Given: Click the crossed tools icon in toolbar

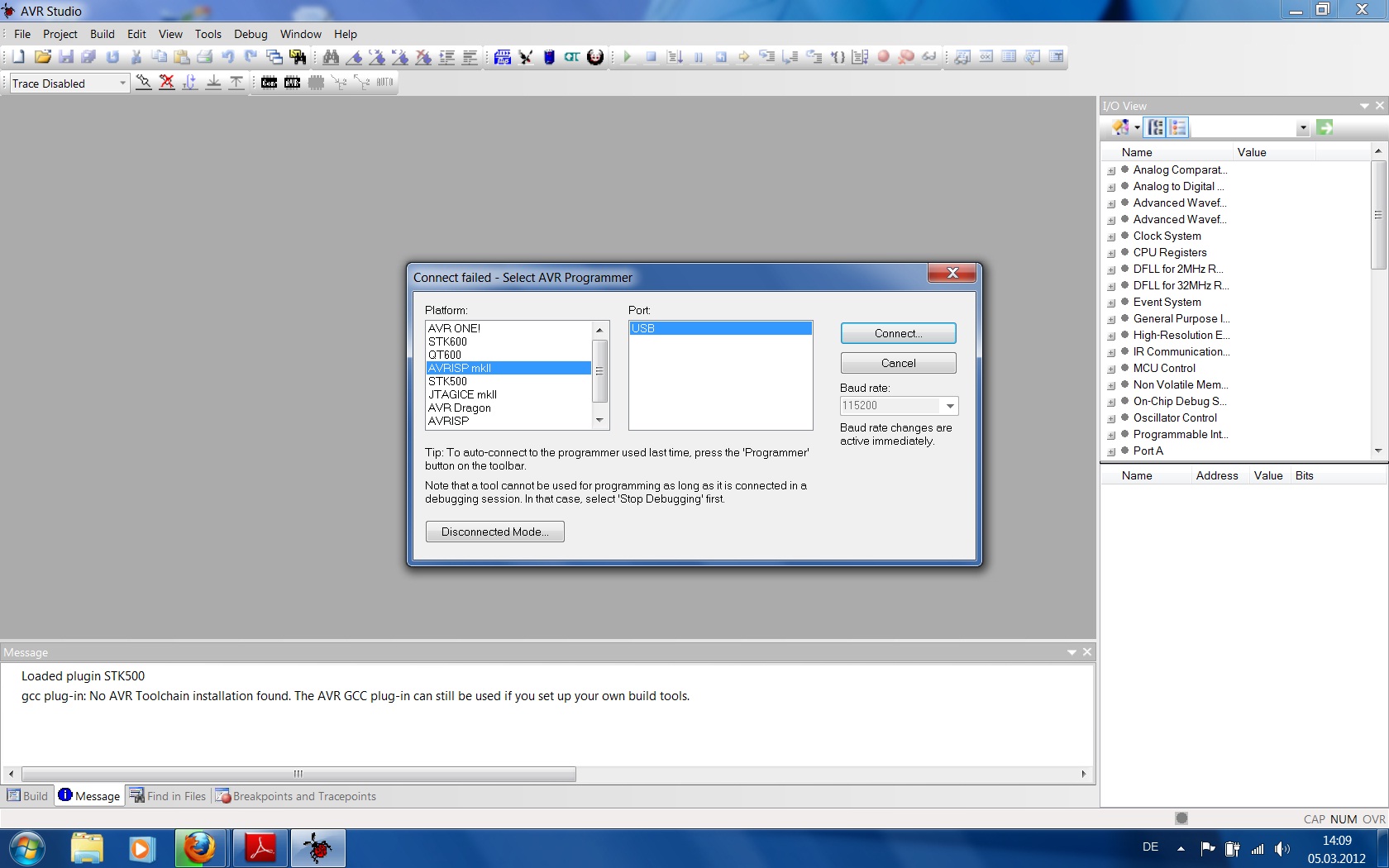Looking at the screenshot, I should click(526, 57).
